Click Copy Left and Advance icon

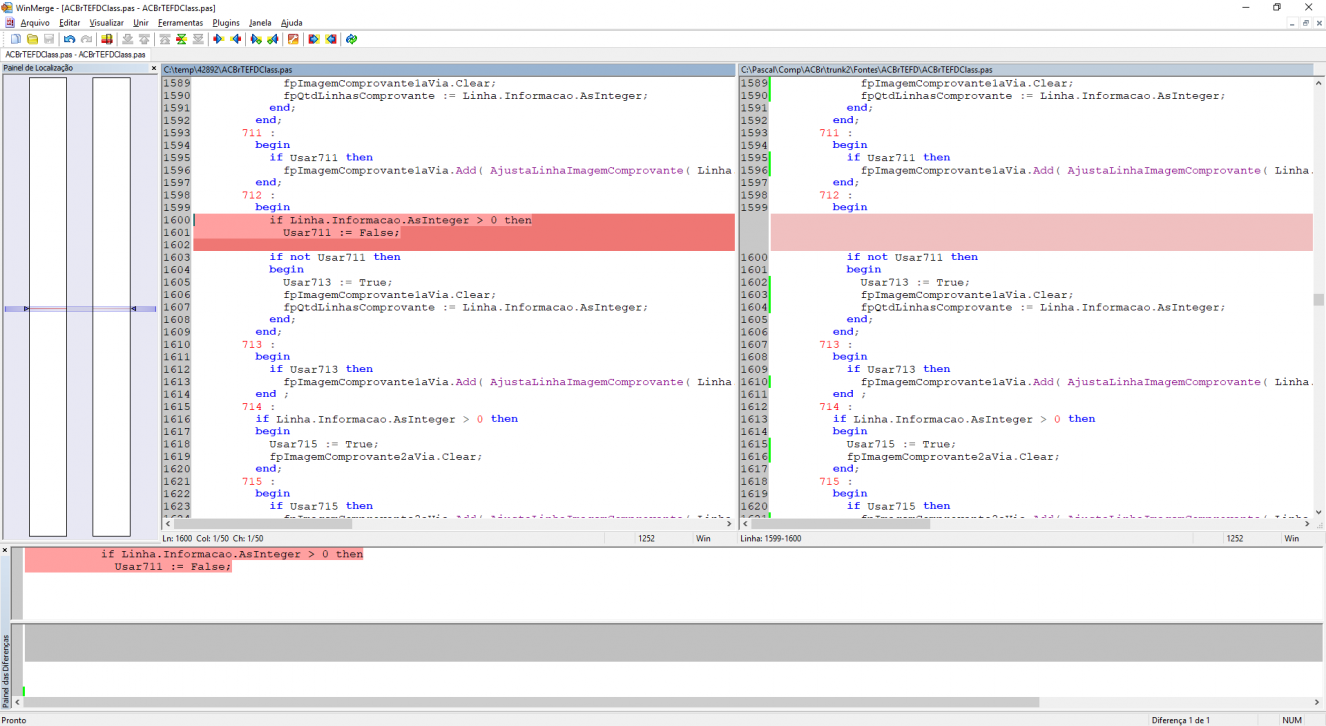(272, 39)
